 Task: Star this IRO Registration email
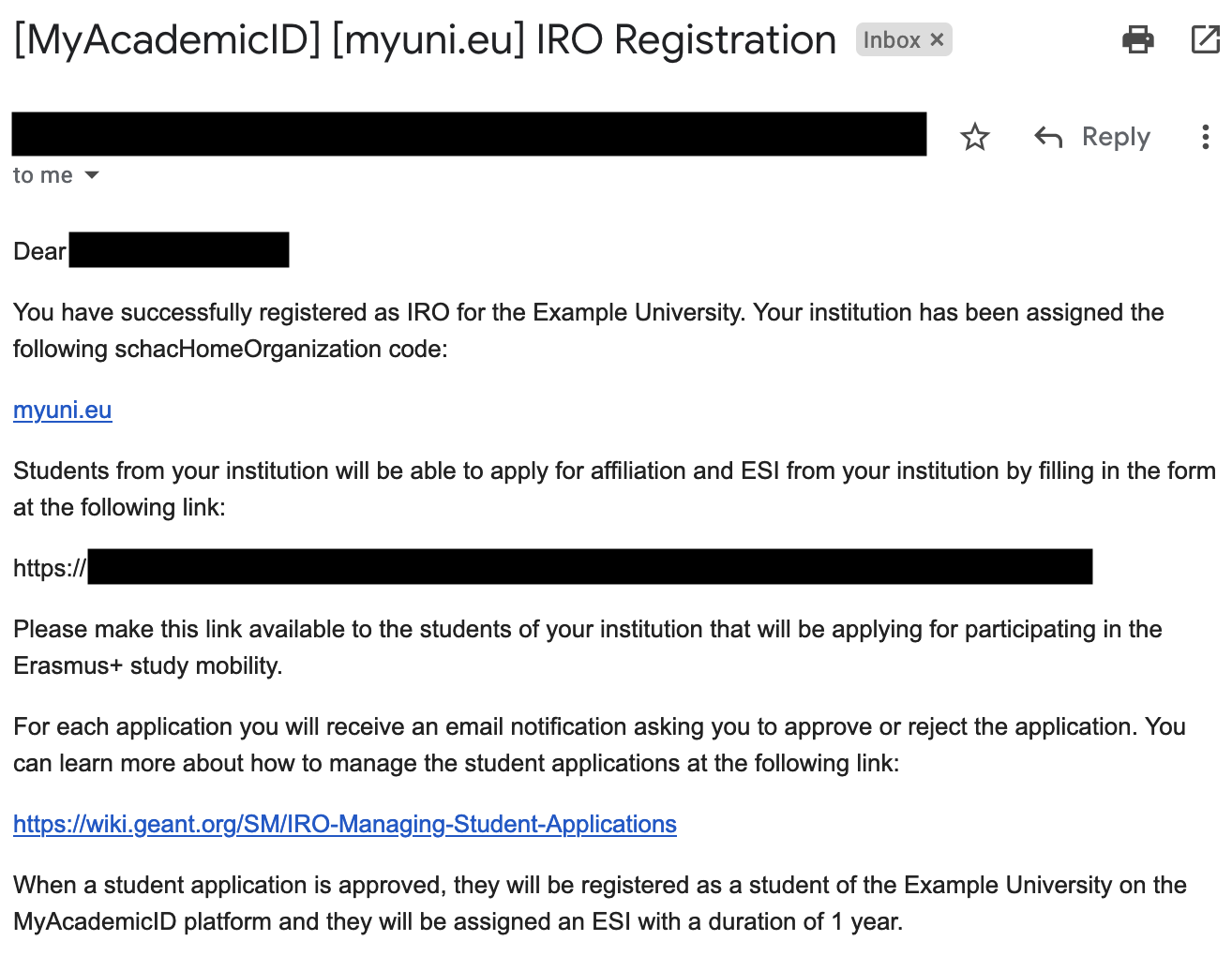[x=975, y=137]
